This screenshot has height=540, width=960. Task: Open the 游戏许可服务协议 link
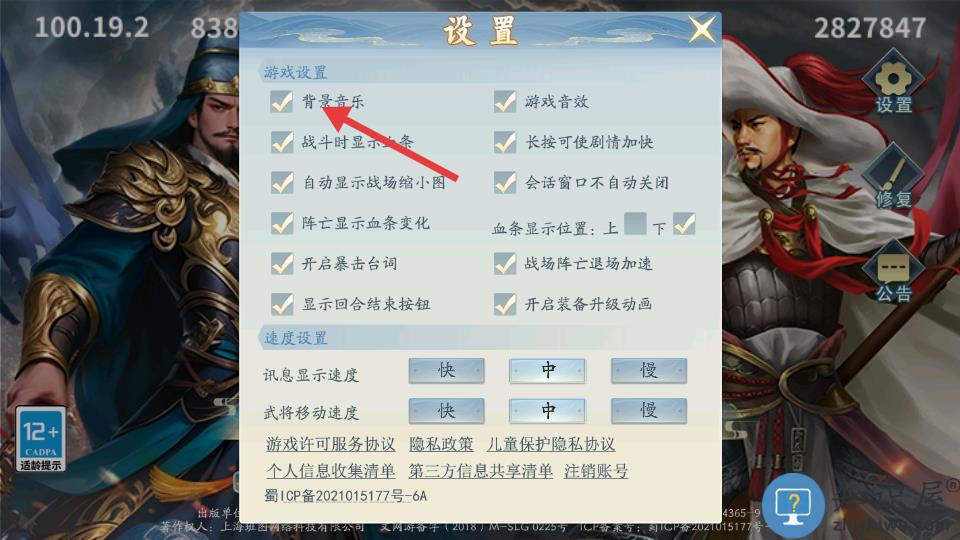point(331,444)
